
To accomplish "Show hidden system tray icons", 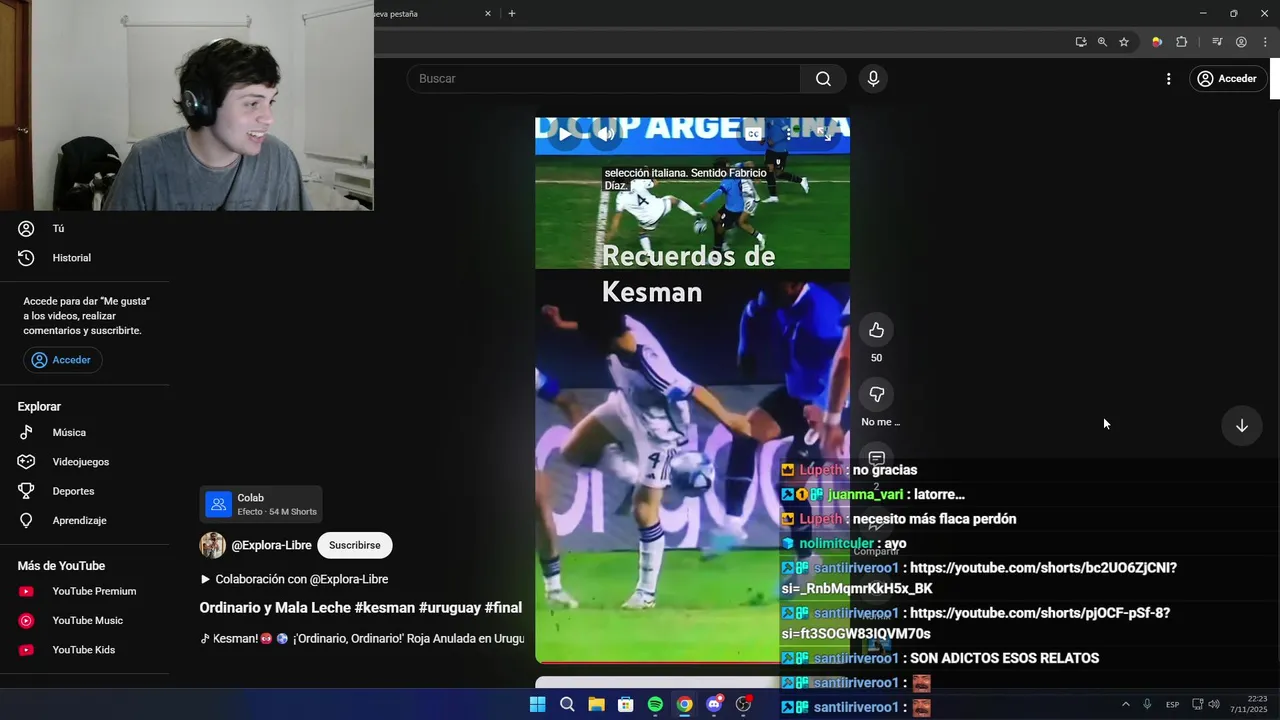I will [x=1125, y=704].
